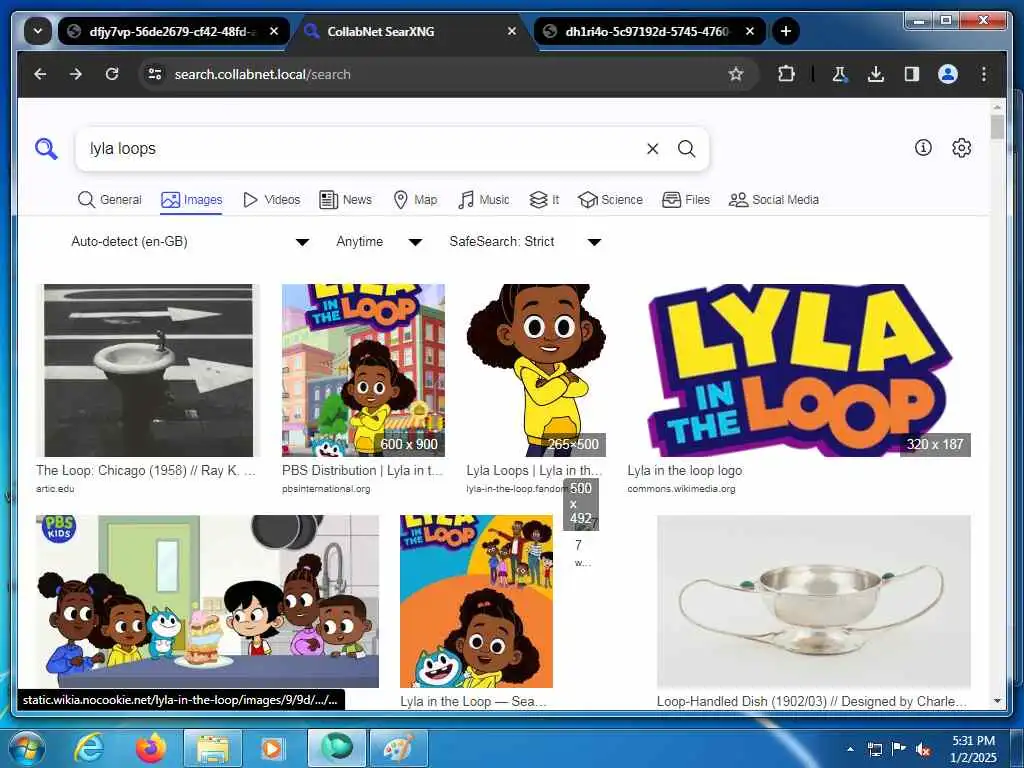Open the profile avatar icon
Screen dimensions: 1024x768
click(948, 74)
